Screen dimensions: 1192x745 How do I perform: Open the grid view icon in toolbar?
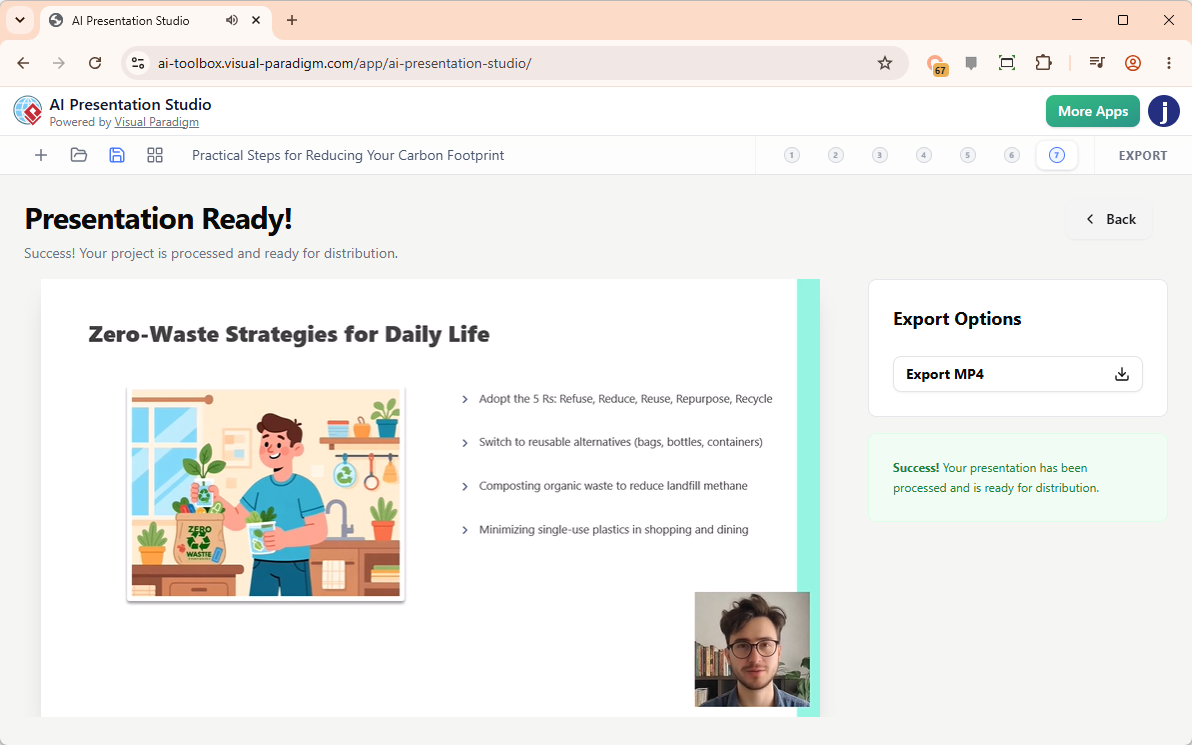coord(155,155)
